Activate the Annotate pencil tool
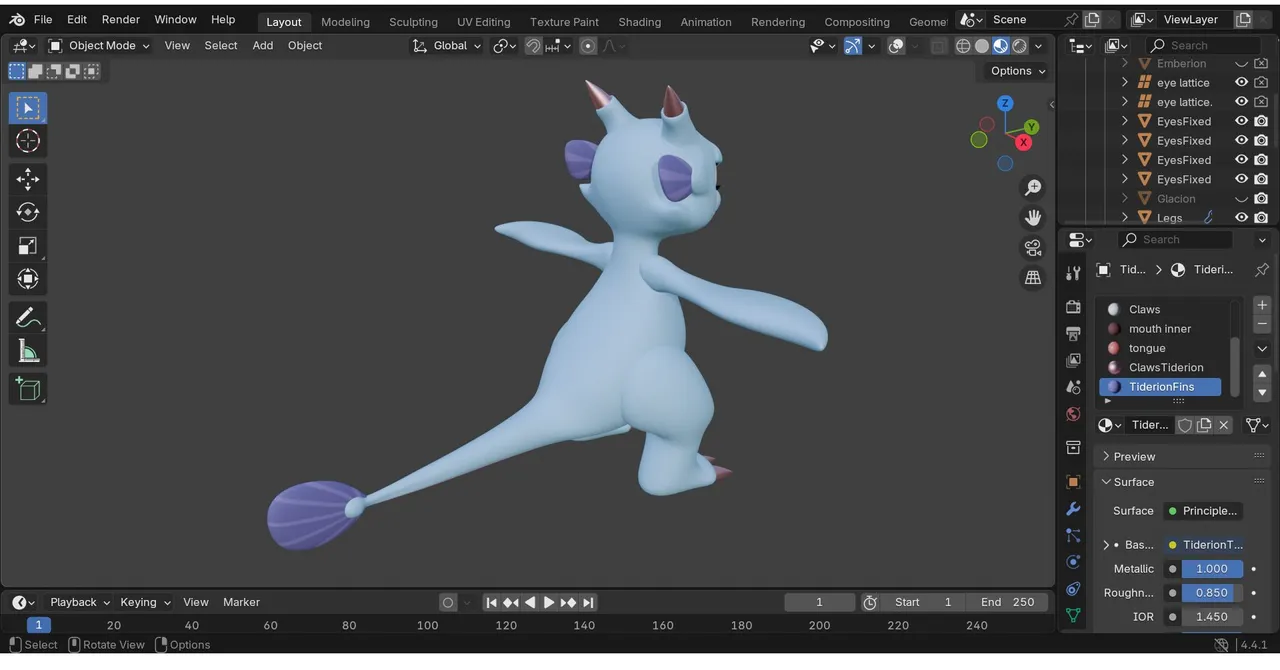 pyautogui.click(x=28, y=318)
